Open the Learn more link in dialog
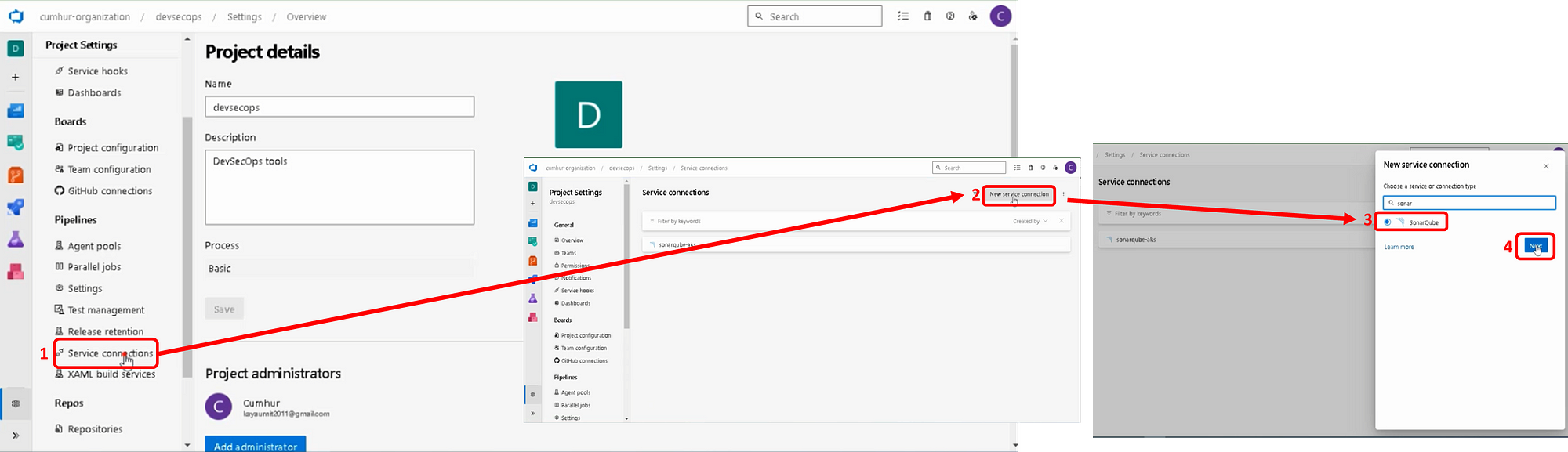The width and height of the screenshot is (1568, 452). 1399,247
